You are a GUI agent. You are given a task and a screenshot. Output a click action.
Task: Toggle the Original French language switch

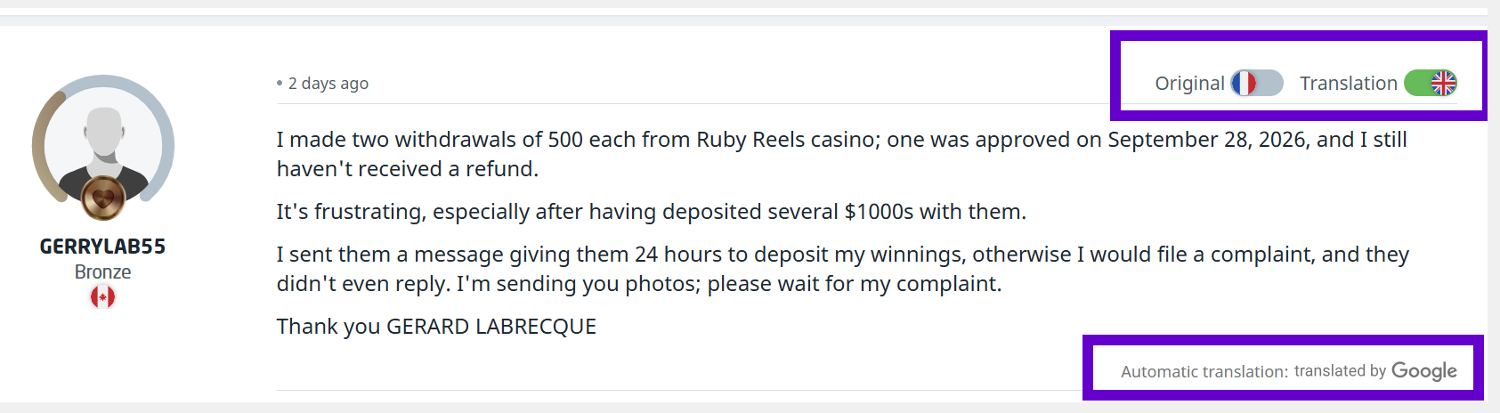click(x=1257, y=83)
